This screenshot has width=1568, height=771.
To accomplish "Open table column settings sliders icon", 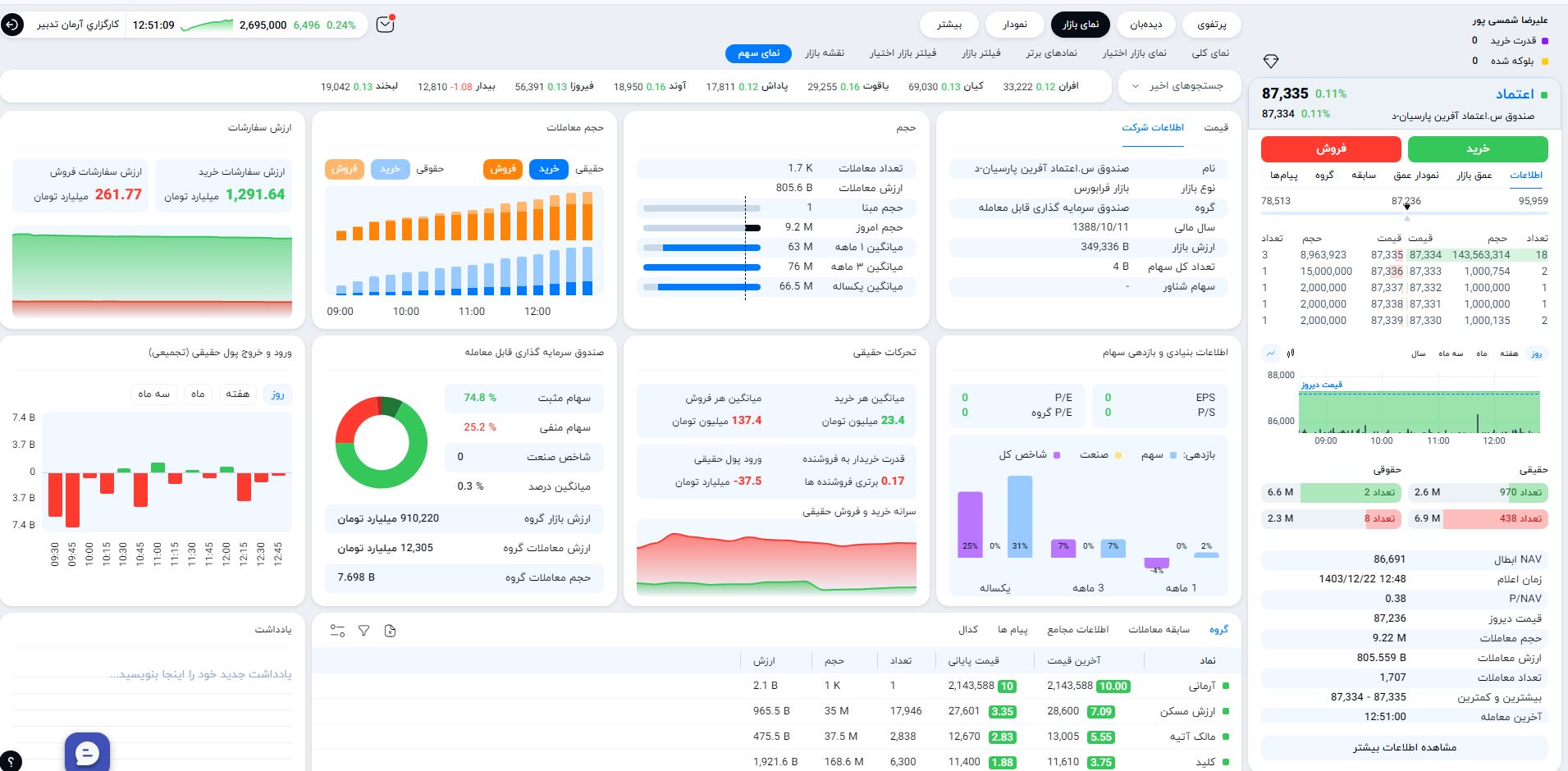I will click(x=337, y=631).
